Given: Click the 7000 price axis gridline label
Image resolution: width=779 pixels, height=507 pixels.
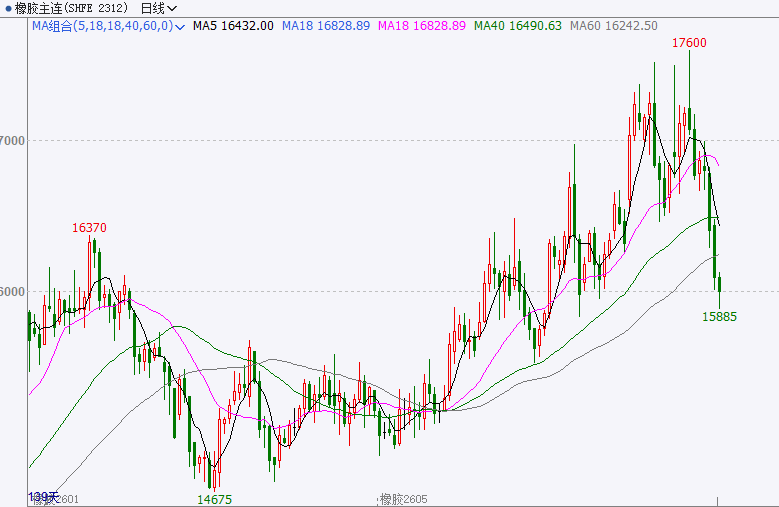Looking at the screenshot, I should (14, 141).
